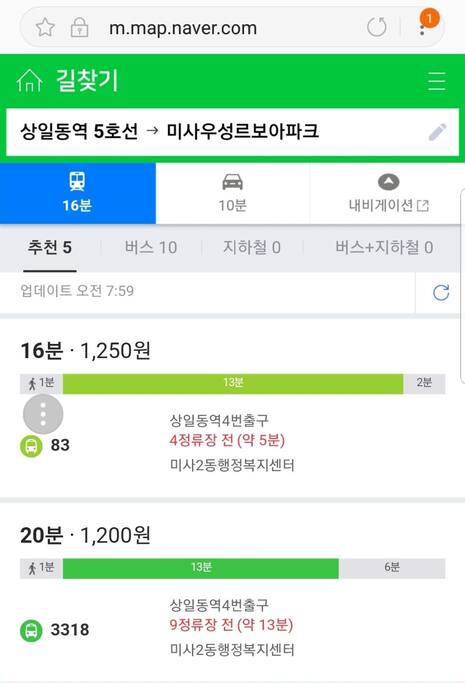The image size is (465, 683).
Task: Select the 추천 5 filter tab
Action: point(50,248)
